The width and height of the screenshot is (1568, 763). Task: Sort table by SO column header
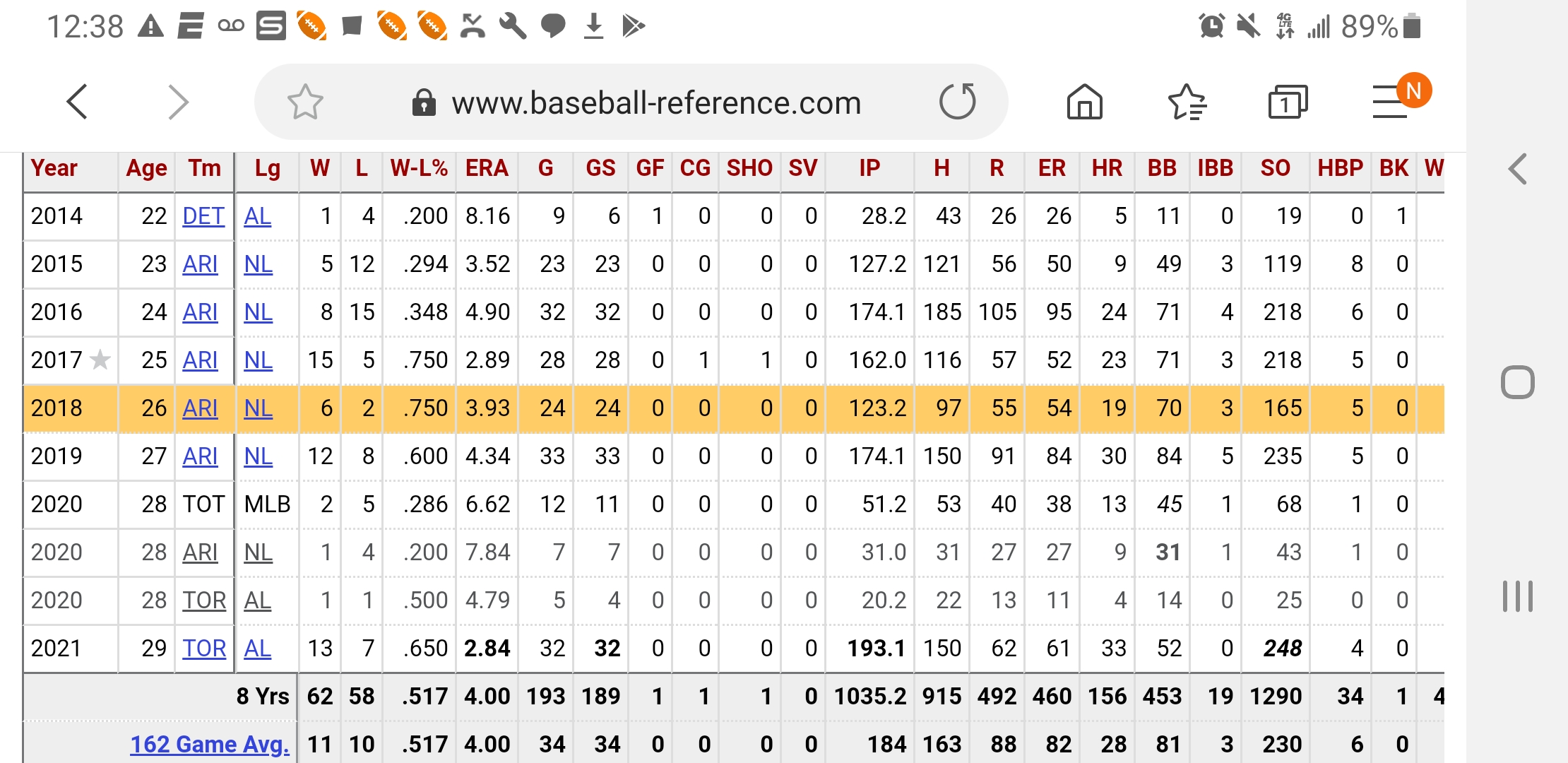click(x=1275, y=169)
